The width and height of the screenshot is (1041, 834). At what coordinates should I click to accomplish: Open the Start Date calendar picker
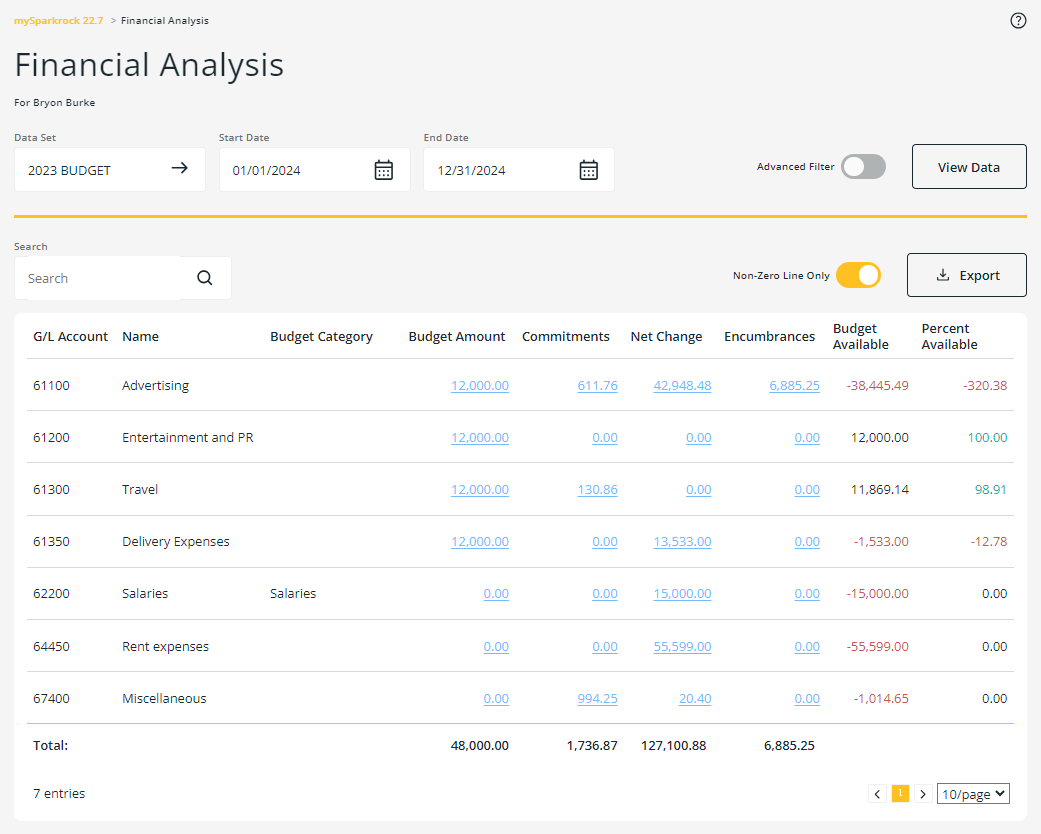pos(384,169)
